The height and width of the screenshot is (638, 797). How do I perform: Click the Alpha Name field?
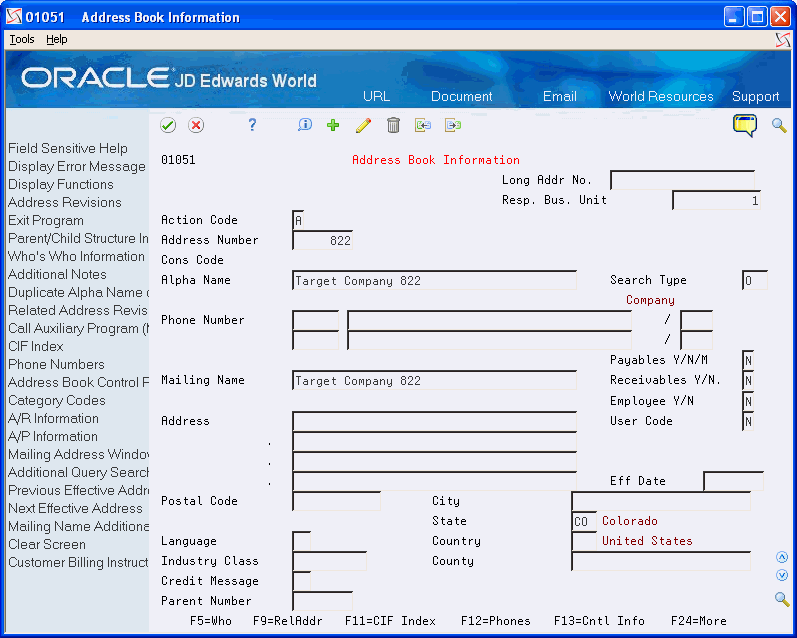coord(434,280)
